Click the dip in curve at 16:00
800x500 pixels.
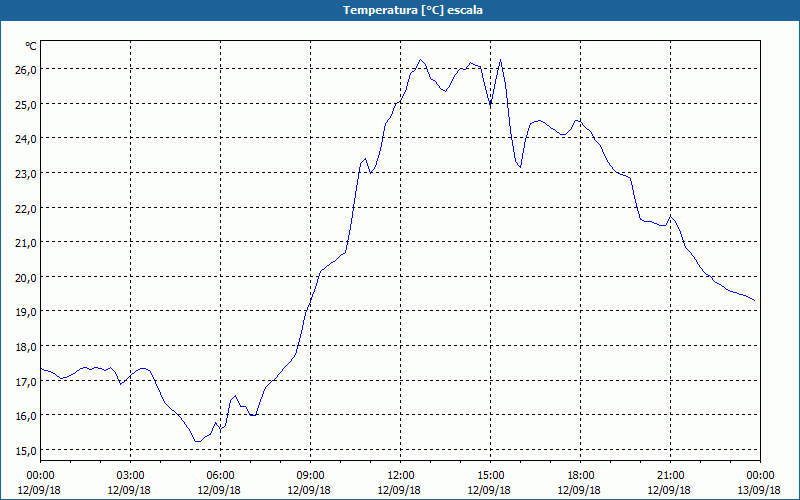pyautogui.click(x=520, y=167)
